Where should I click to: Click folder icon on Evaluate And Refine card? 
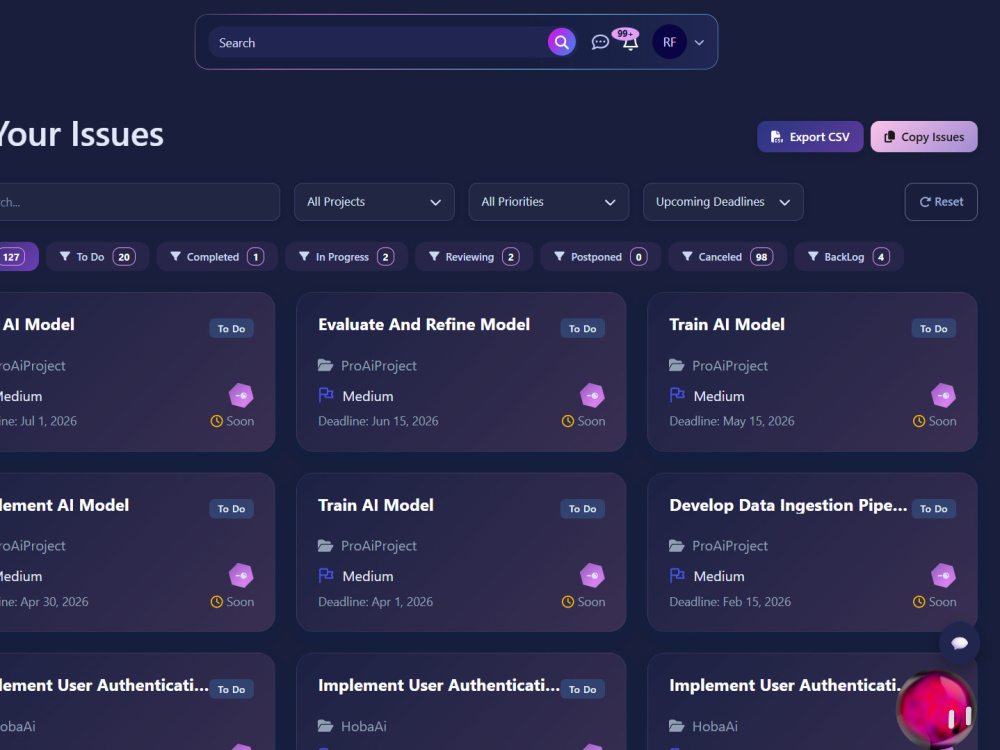click(325, 365)
